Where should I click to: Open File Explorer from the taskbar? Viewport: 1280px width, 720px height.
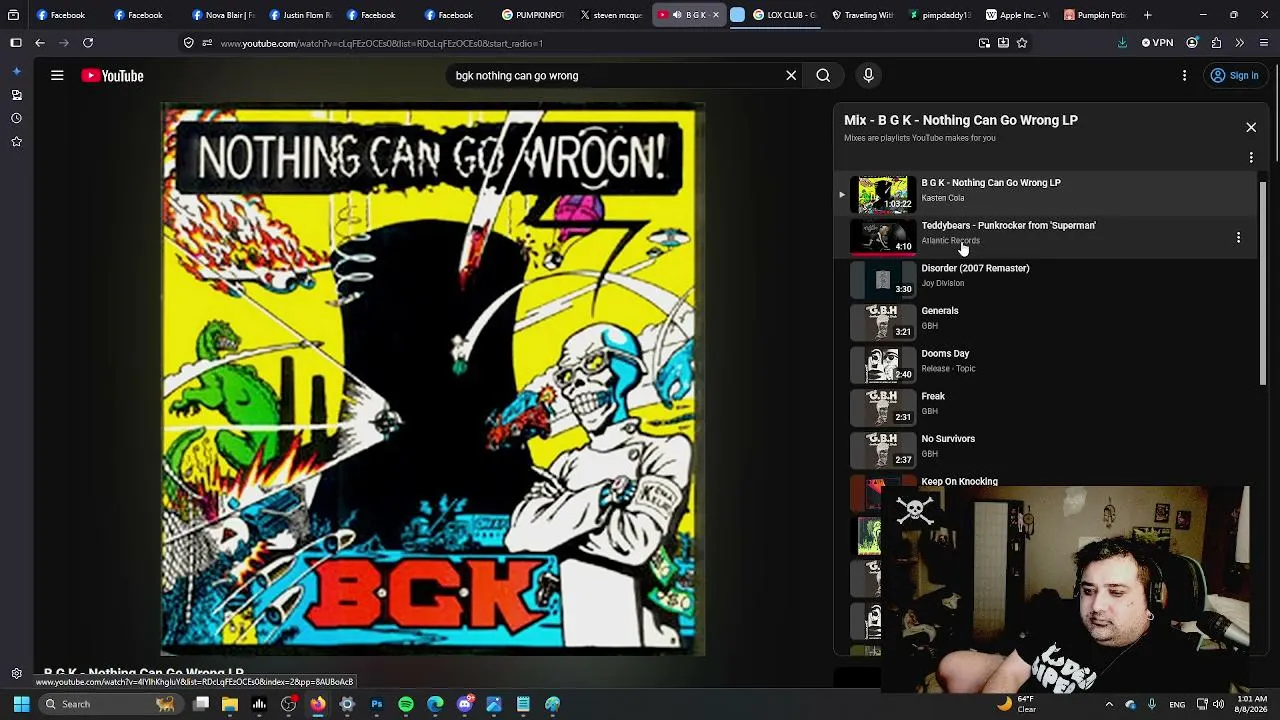click(x=230, y=704)
